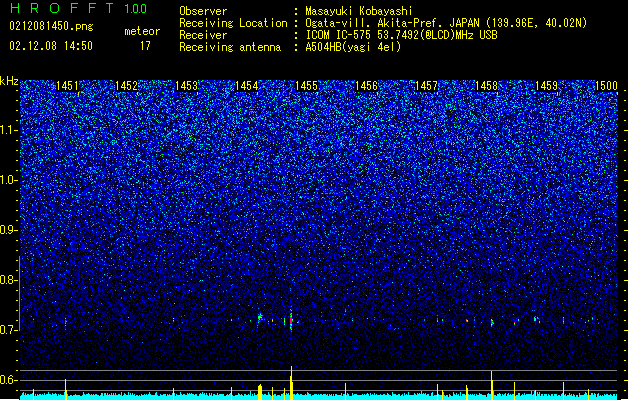This screenshot has height=400, width=629.
Task: Click the tallest yellow signal spike near 1455
Action: pos(292,383)
